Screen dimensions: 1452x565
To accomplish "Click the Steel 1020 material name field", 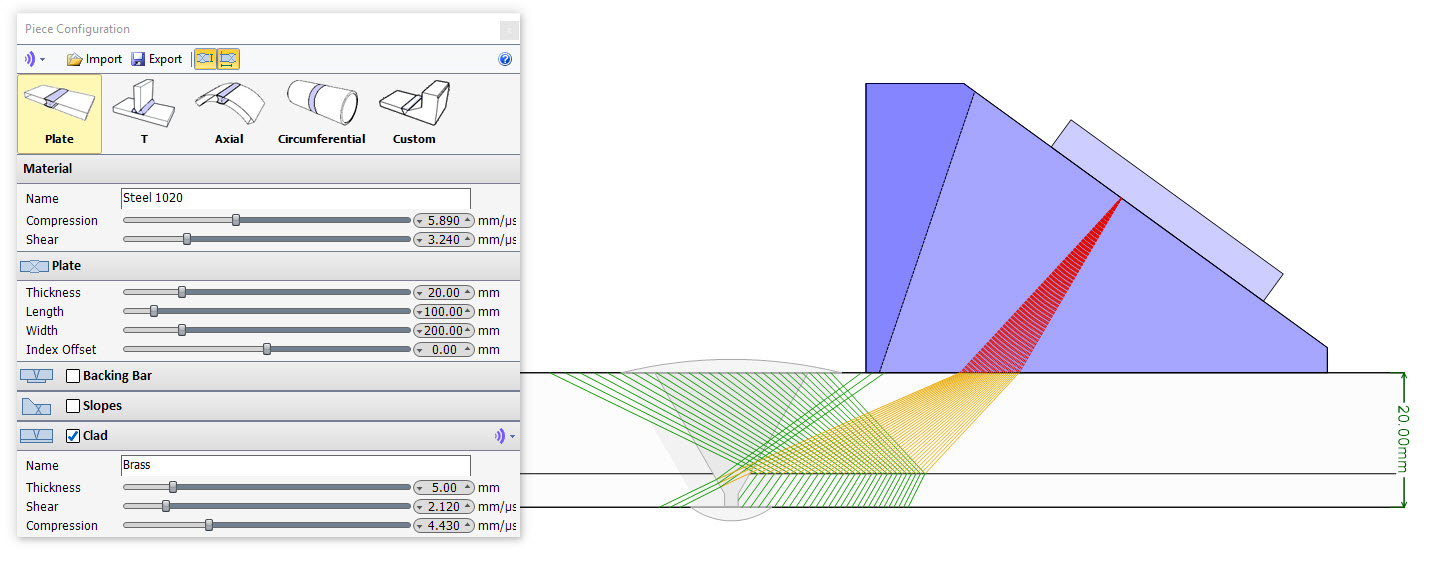I will point(295,198).
